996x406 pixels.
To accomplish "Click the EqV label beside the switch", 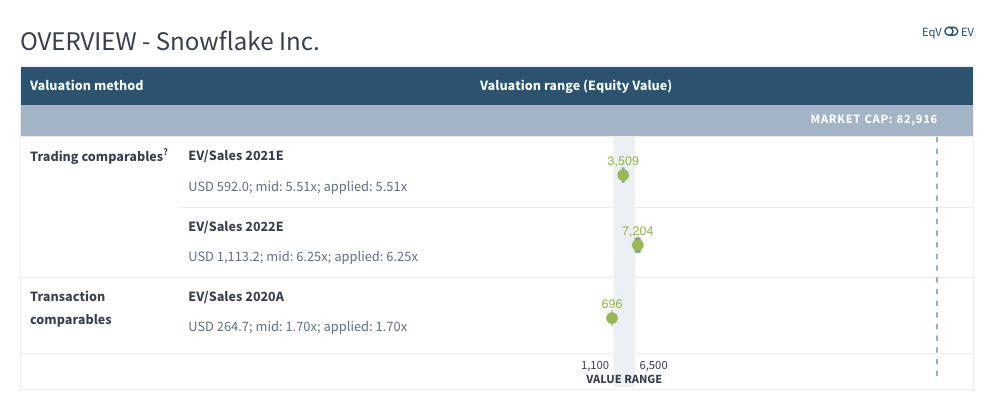I will tap(932, 32).
